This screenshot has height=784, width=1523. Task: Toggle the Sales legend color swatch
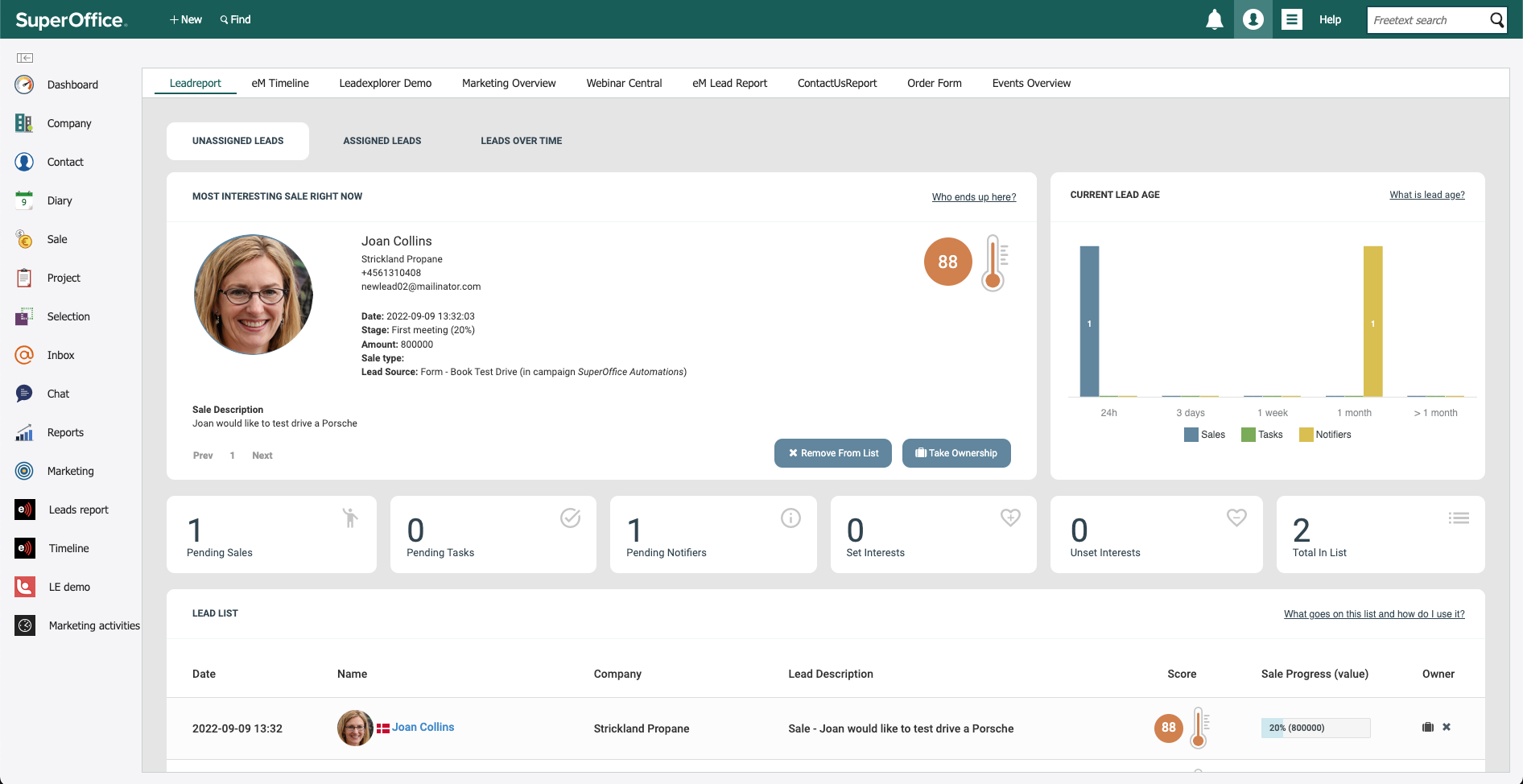[x=1191, y=435]
